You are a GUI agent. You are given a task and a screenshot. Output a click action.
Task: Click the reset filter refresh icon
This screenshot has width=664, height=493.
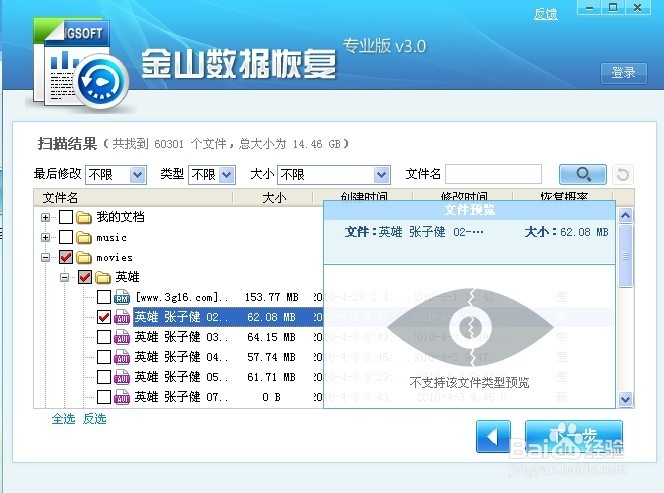click(x=622, y=174)
